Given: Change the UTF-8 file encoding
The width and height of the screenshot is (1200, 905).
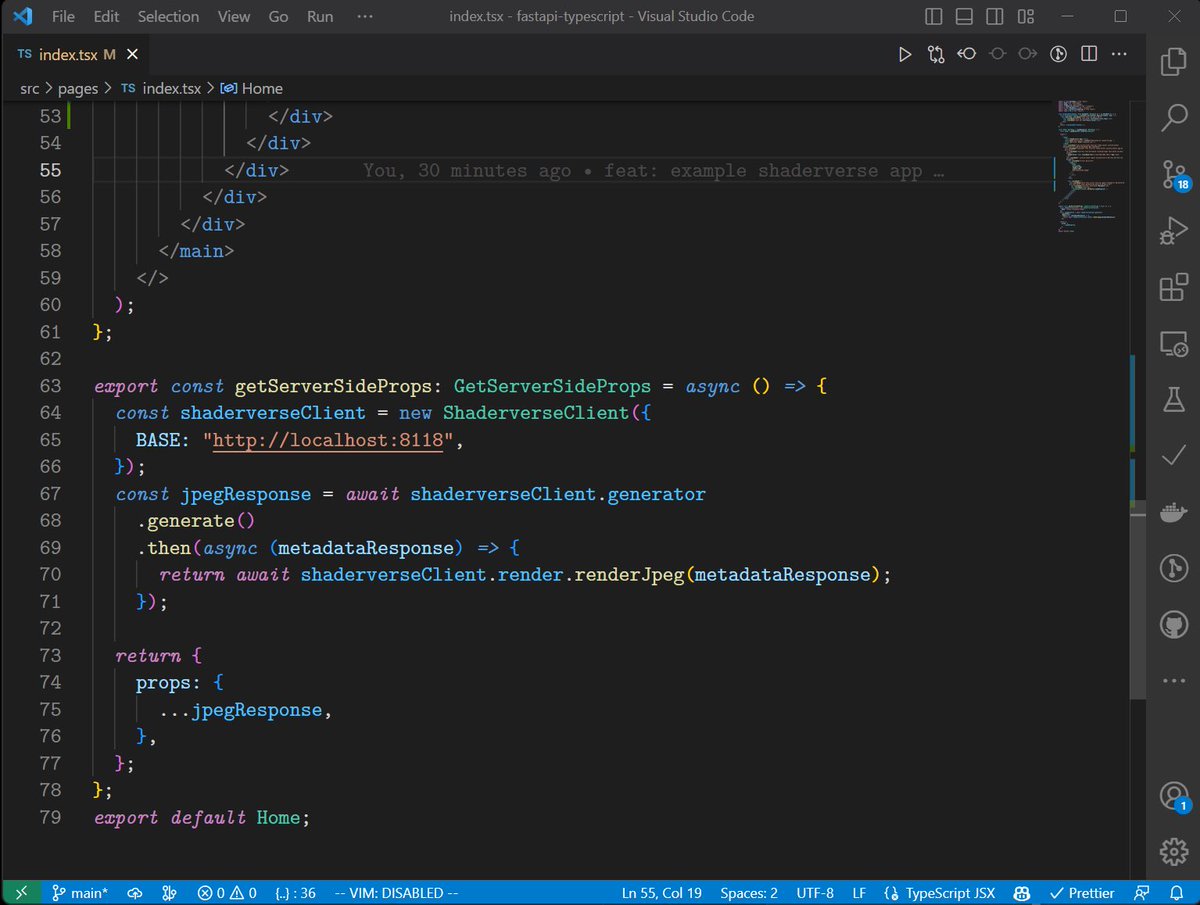Looking at the screenshot, I should pos(815,893).
